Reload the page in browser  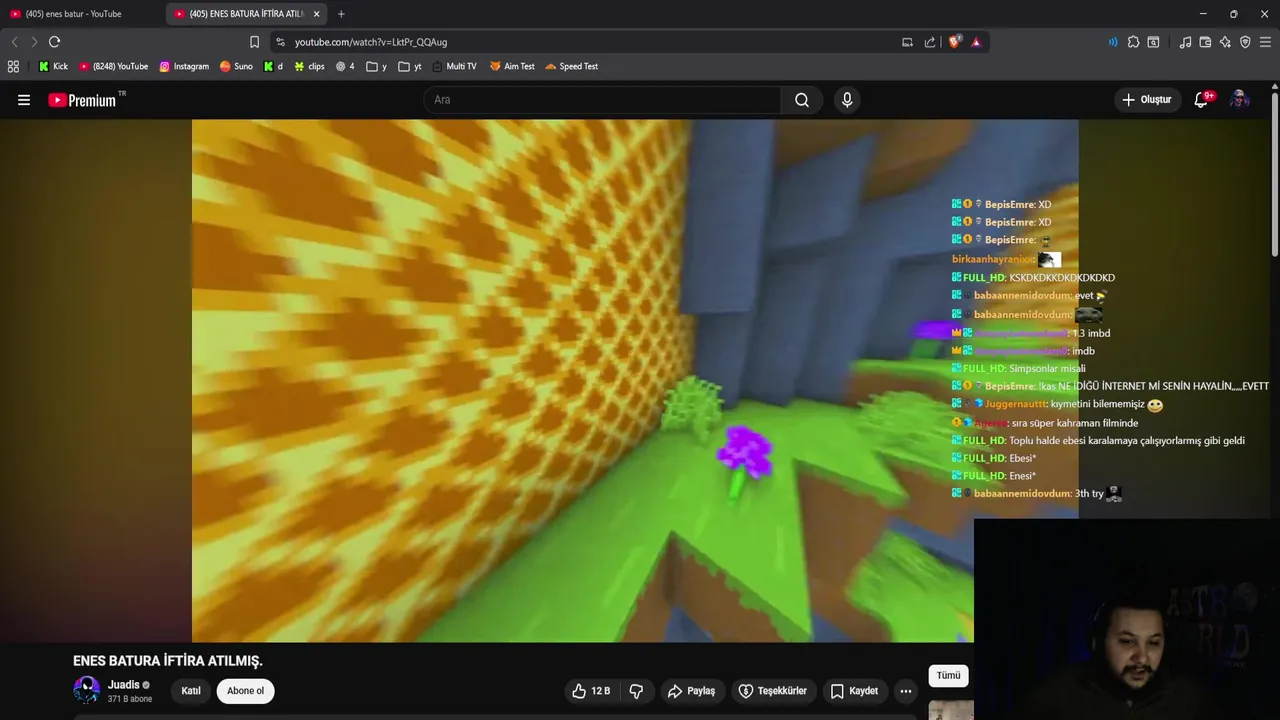[x=54, y=42]
